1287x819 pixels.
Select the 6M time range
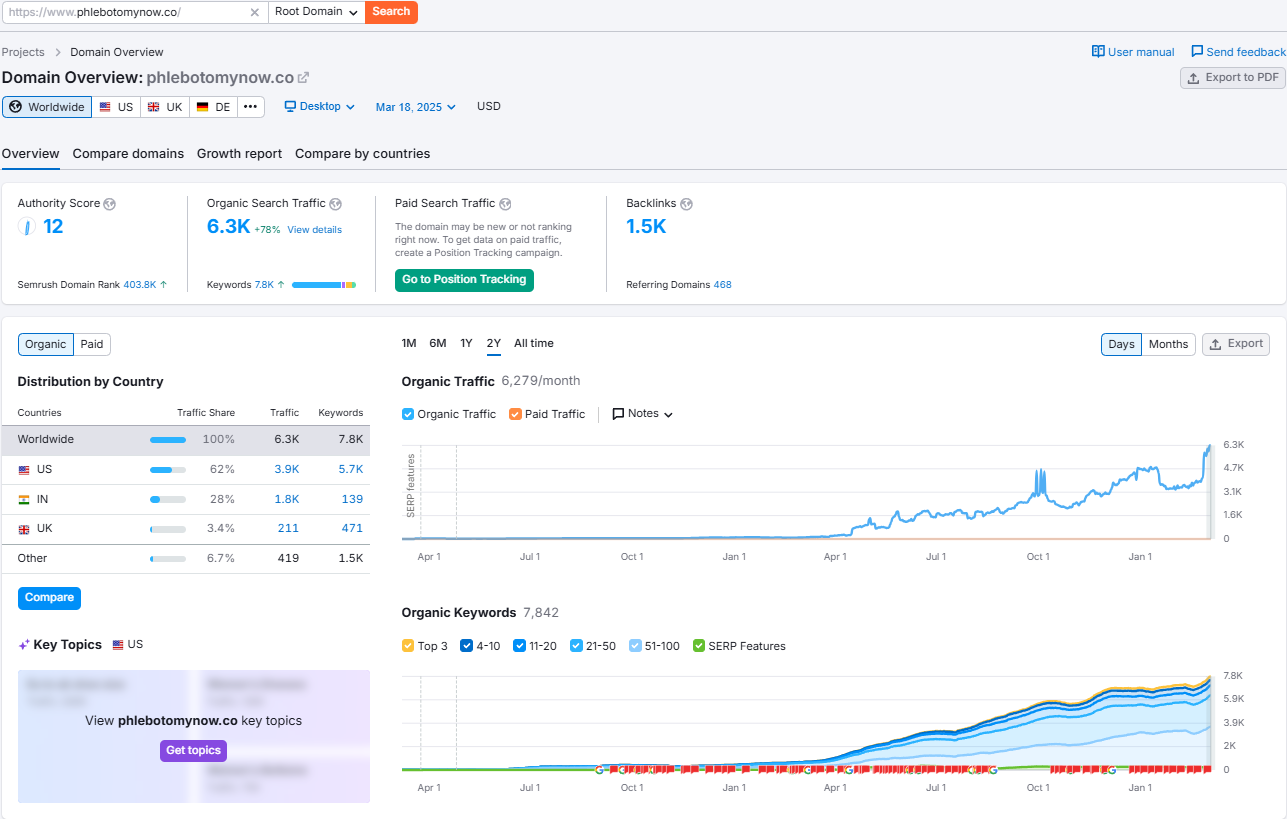coord(438,344)
